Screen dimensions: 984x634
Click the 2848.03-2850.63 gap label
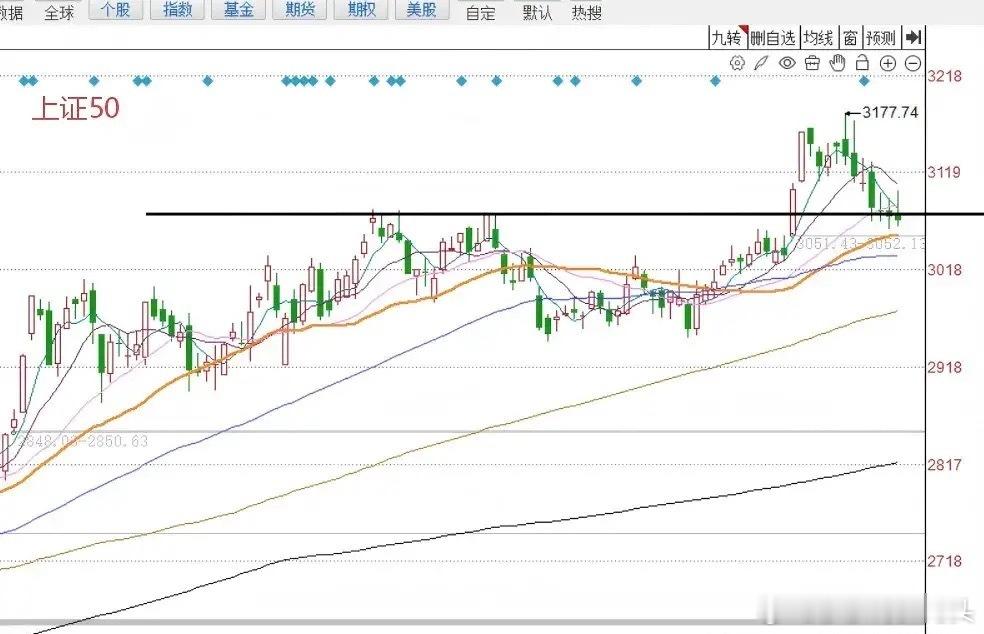click(x=83, y=441)
